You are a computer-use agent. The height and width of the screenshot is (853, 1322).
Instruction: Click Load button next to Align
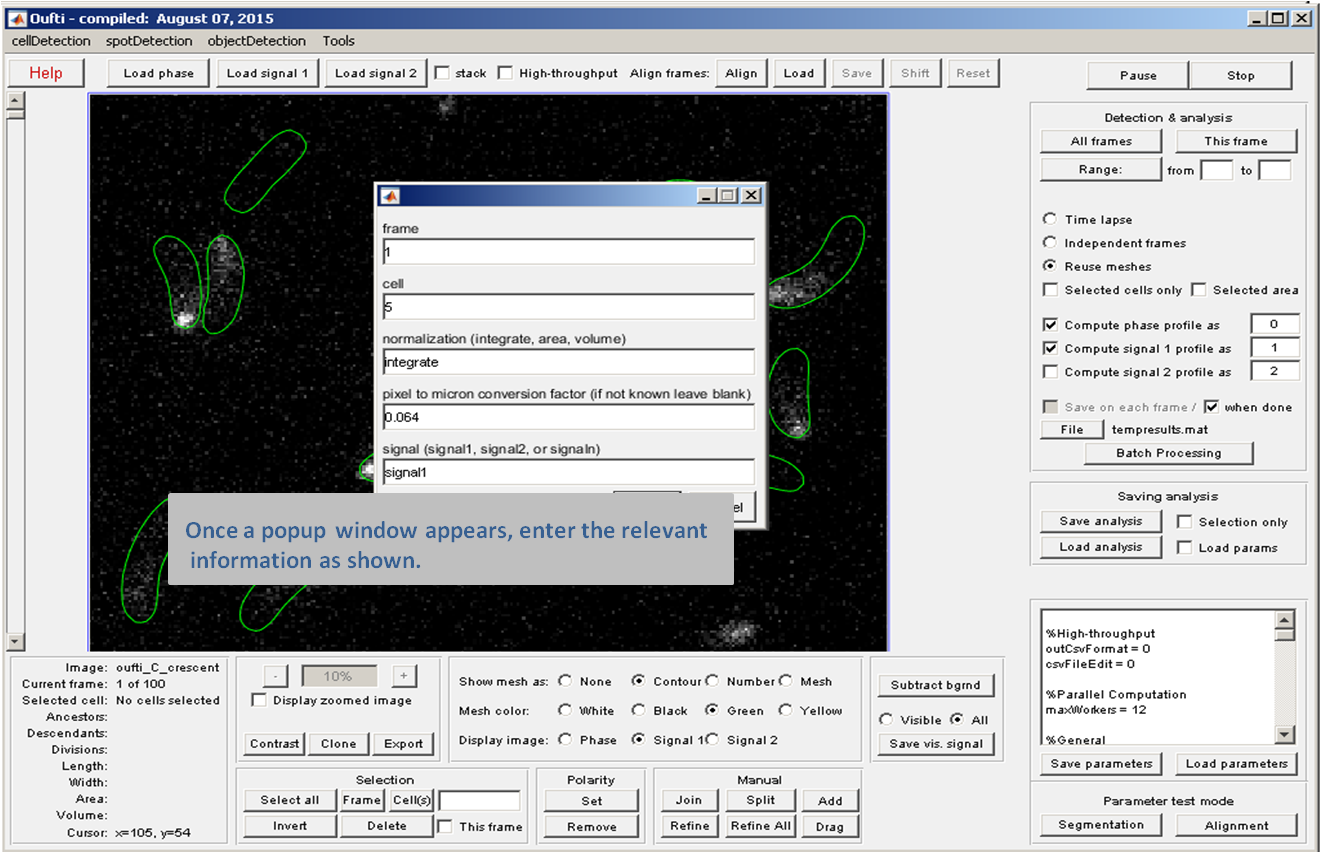point(799,73)
